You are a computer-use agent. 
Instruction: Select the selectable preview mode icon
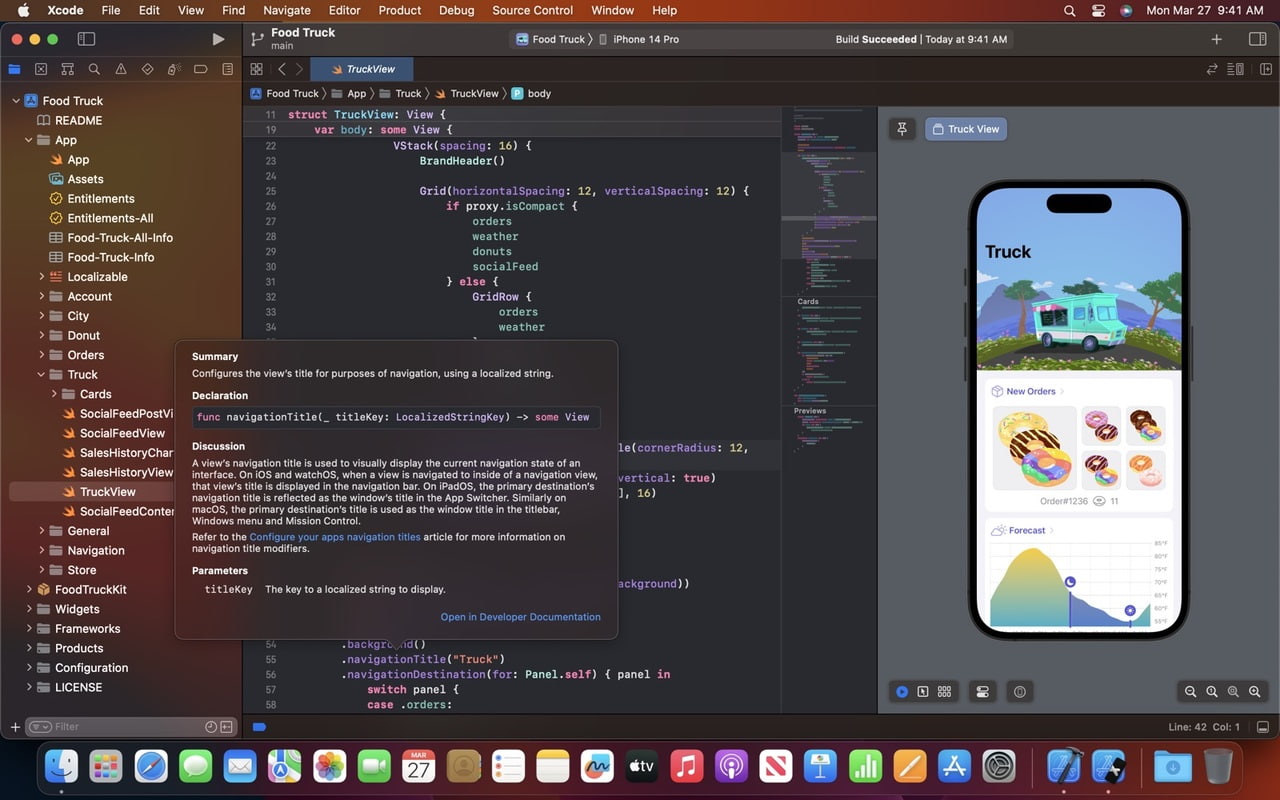923,691
